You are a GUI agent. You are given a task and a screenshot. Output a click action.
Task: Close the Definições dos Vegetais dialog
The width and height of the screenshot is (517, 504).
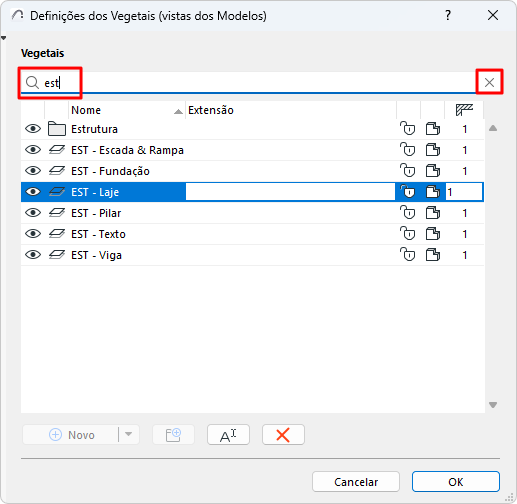pyautogui.click(x=493, y=15)
